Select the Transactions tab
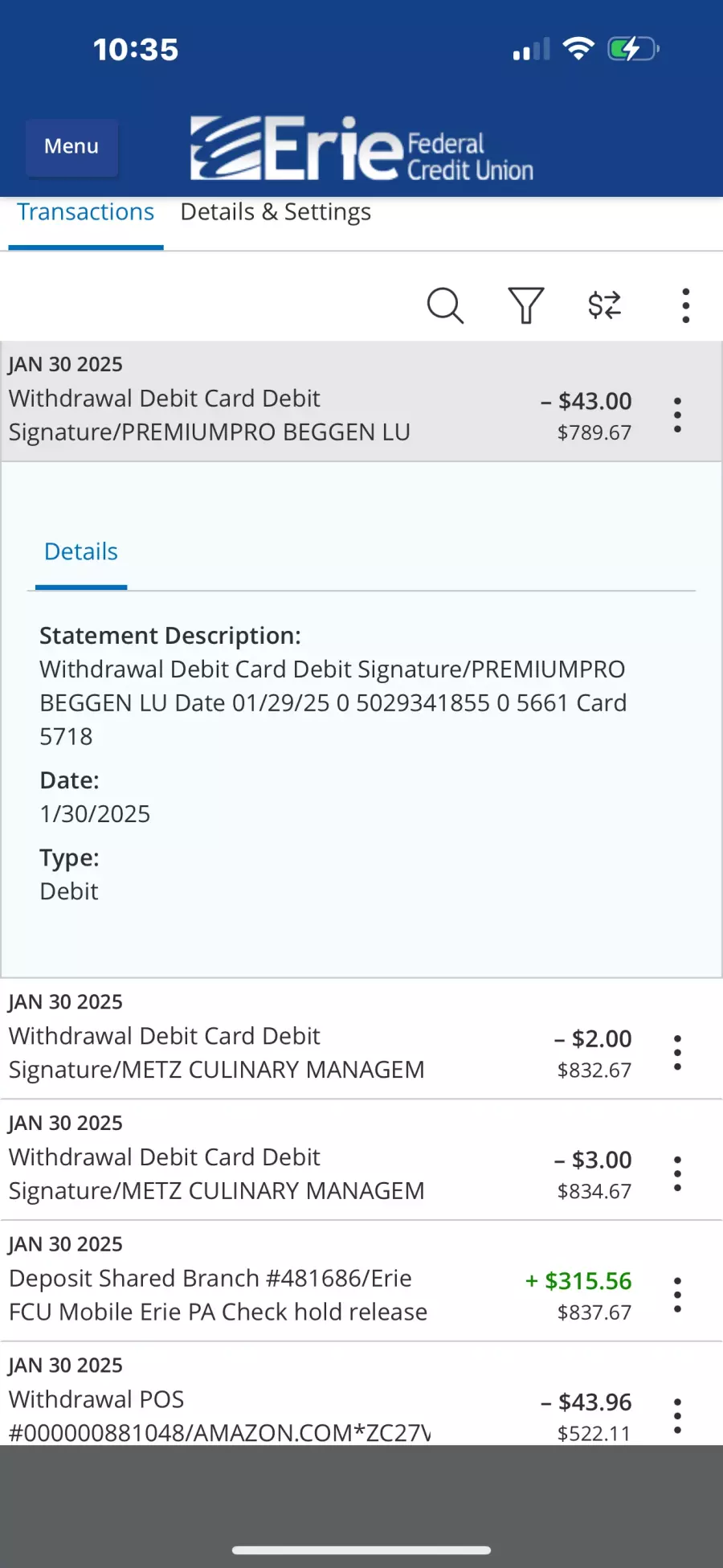The width and height of the screenshot is (723, 1568). tap(86, 213)
